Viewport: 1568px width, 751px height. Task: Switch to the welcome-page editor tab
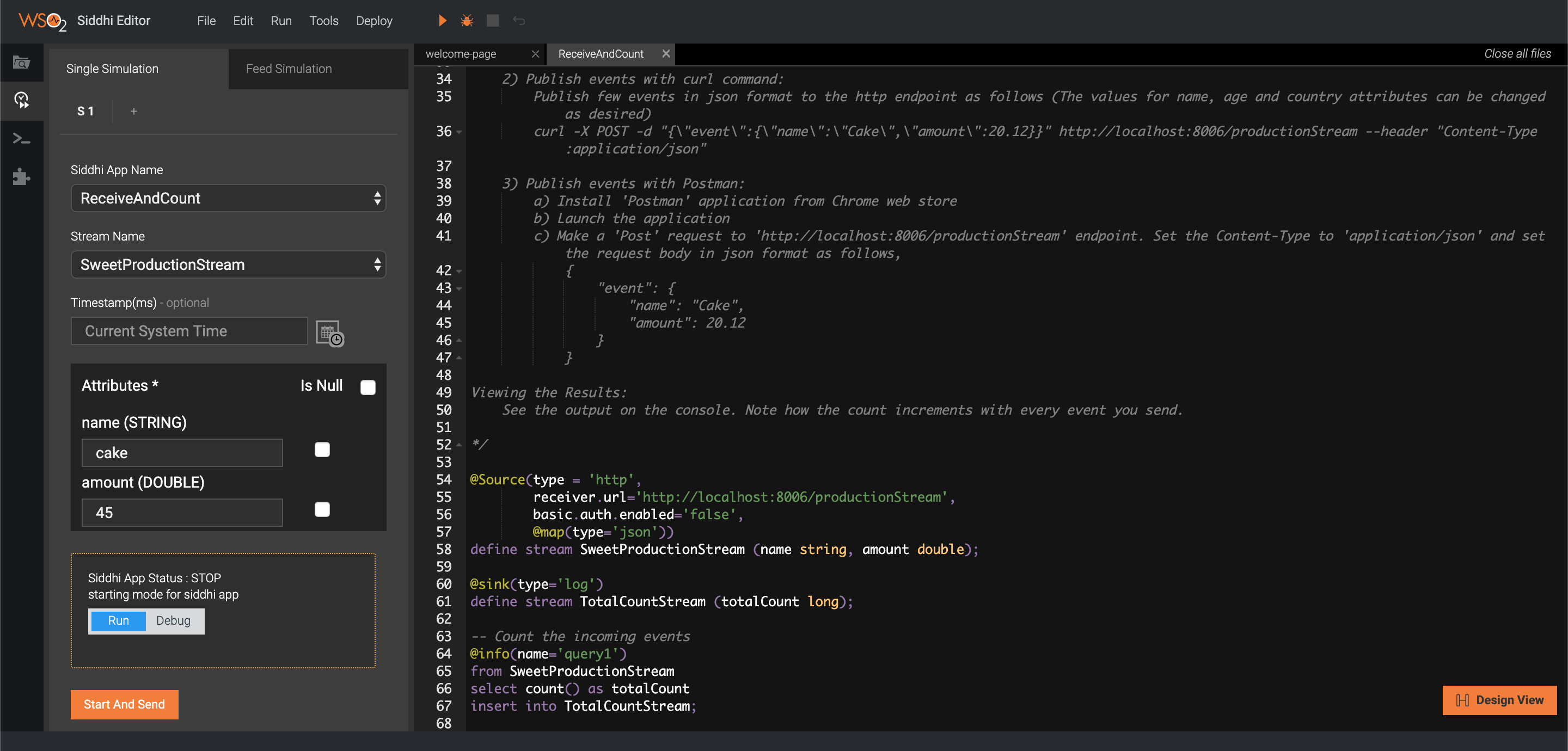tap(461, 53)
